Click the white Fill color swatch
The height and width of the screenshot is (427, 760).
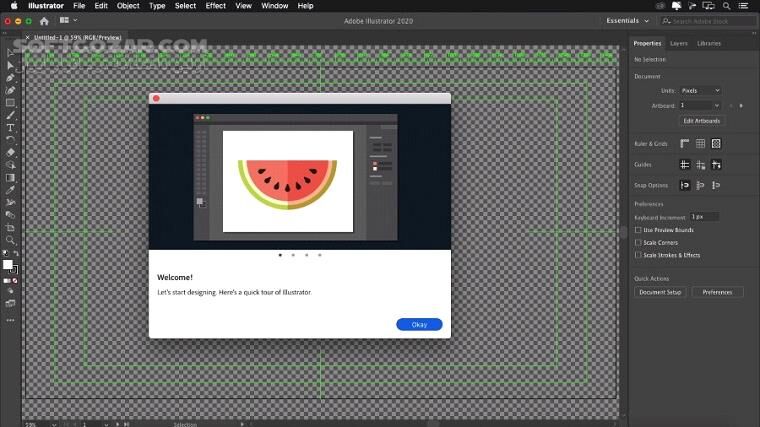pos(7,265)
